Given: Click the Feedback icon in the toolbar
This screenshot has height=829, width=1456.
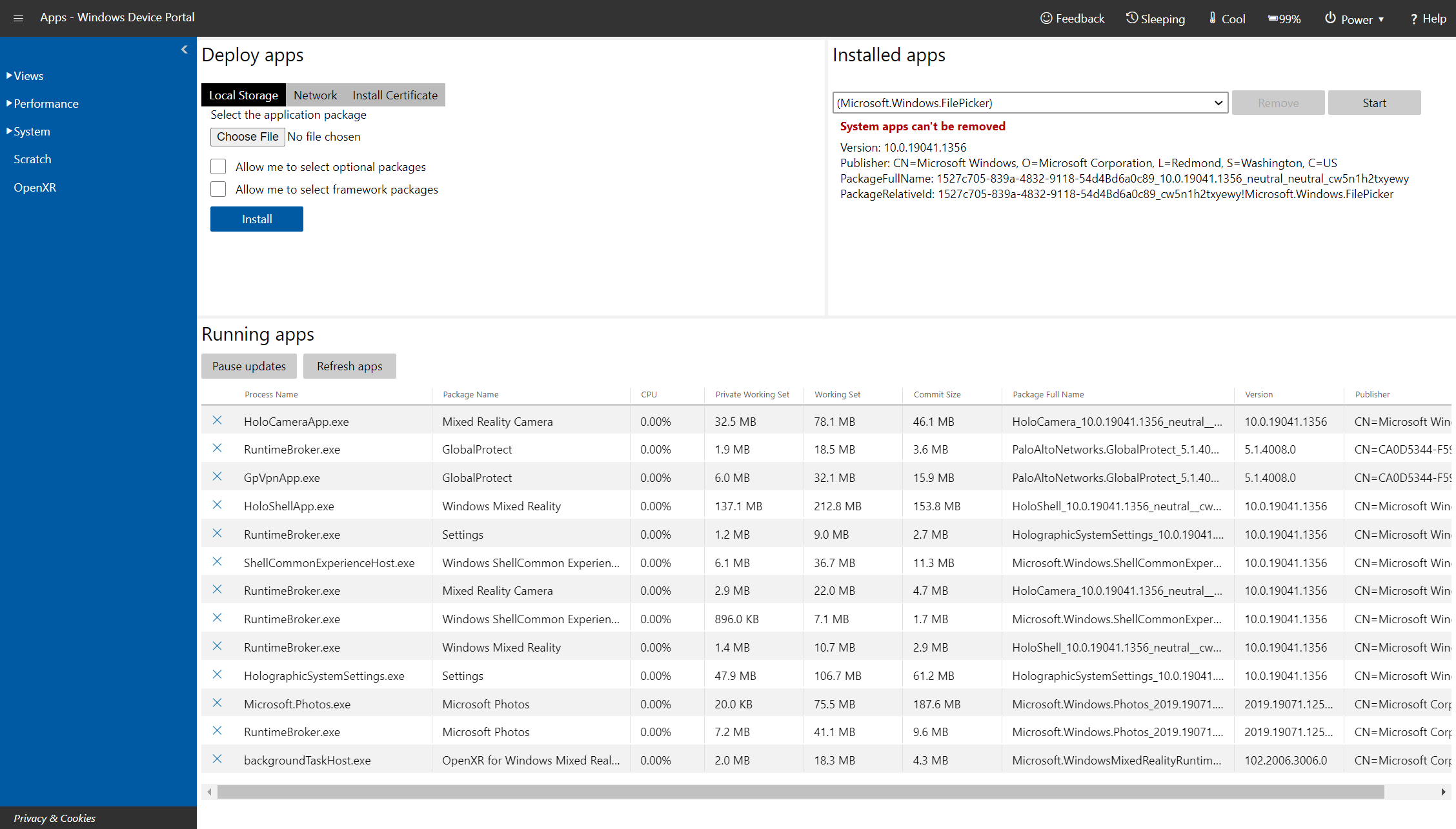Looking at the screenshot, I should point(1048,18).
